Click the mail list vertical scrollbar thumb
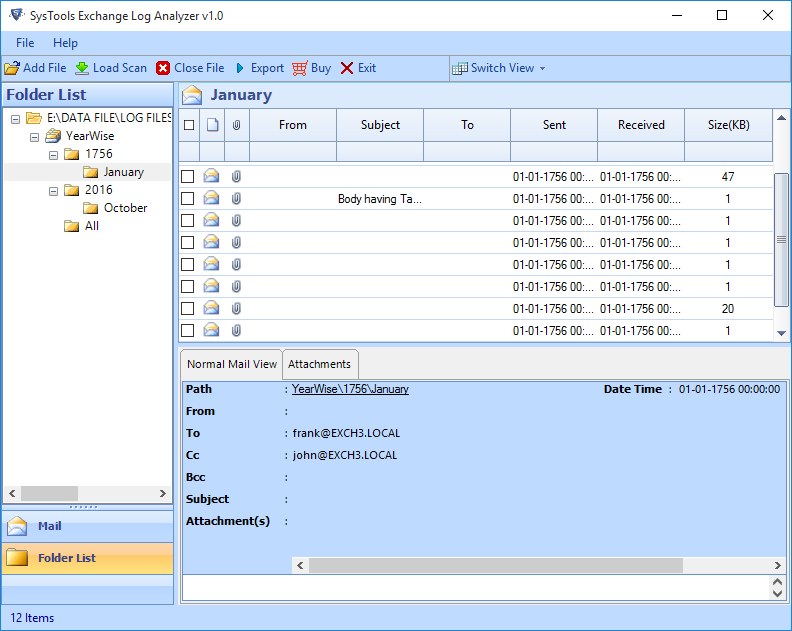This screenshot has width=792, height=631. [x=781, y=239]
